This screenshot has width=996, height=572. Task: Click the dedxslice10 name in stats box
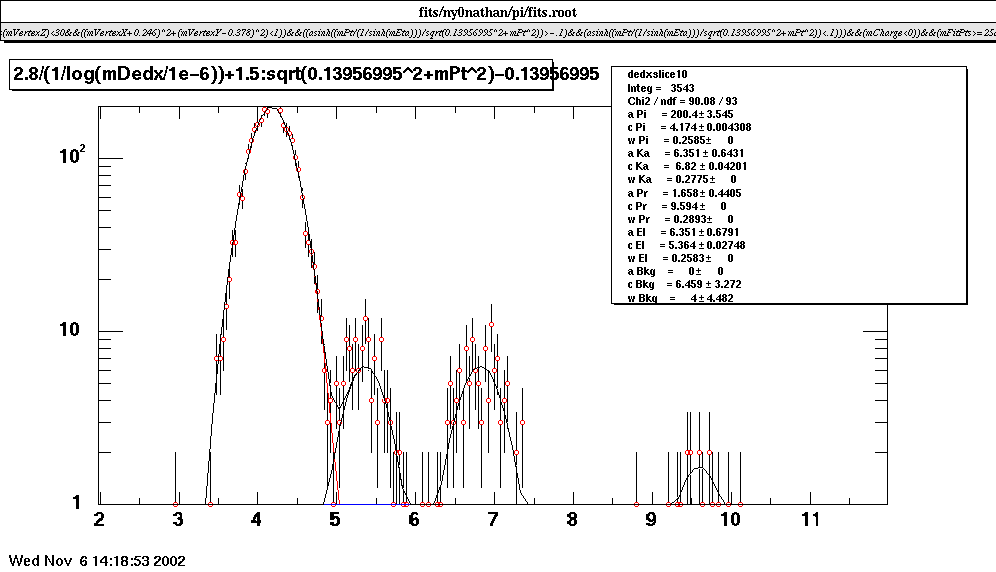[657, 75]
